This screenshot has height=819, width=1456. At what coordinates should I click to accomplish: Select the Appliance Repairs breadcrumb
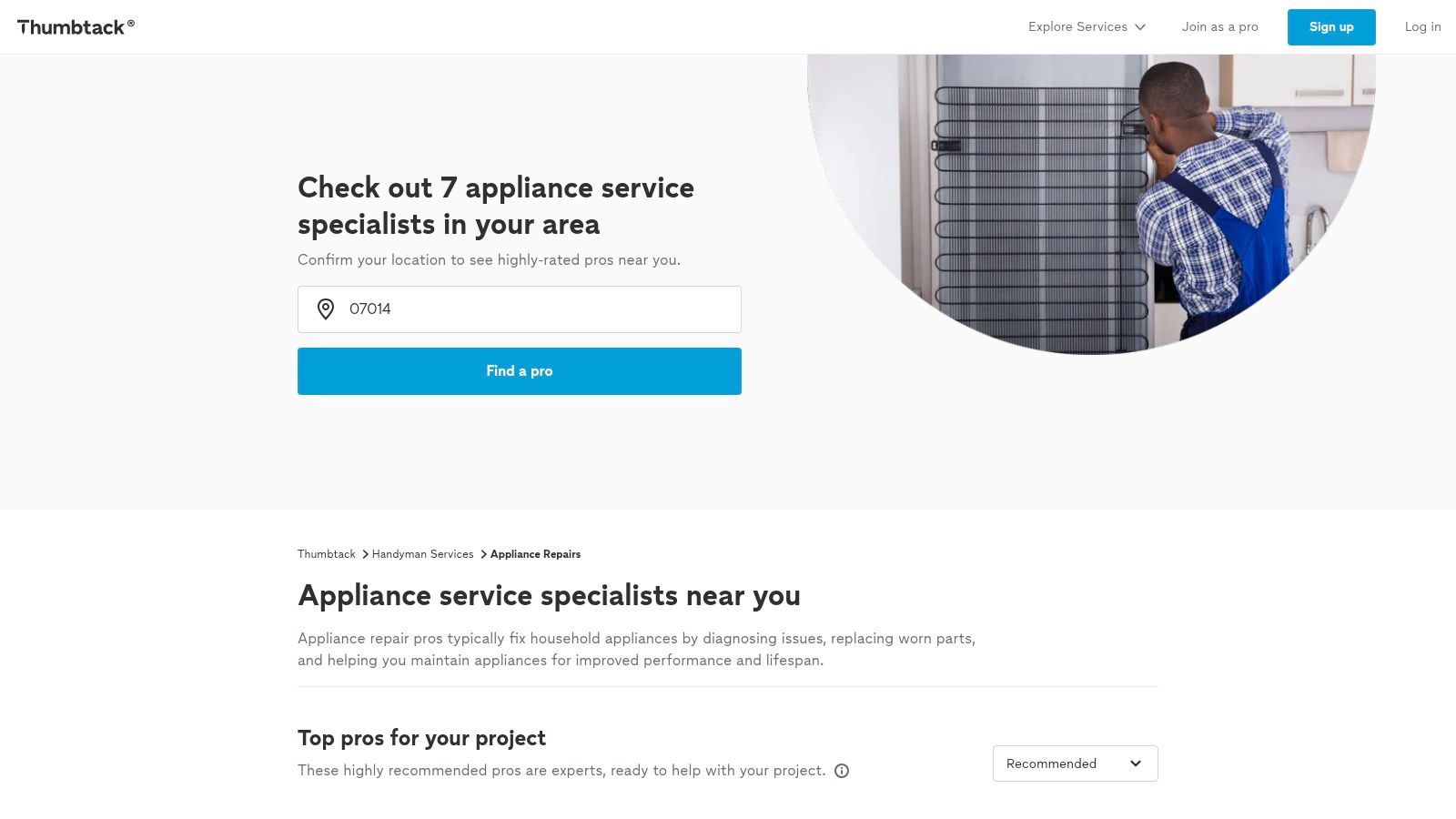tap(535, 554)
